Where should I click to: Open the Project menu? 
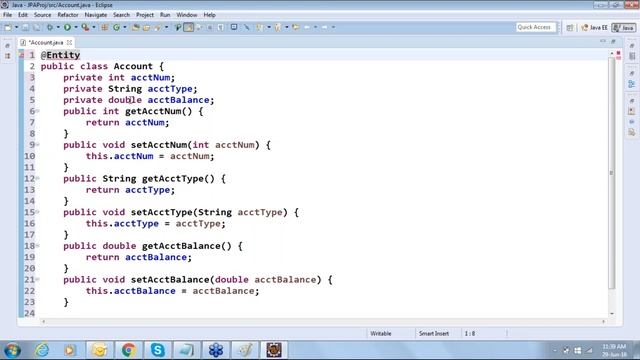pos(145,15)
